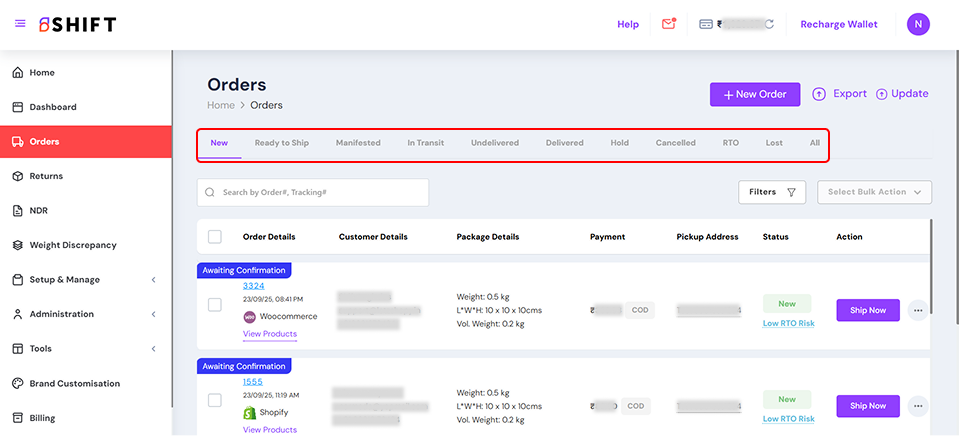Click the New Order button
959x436 pixels.
(x=755, y=94)
